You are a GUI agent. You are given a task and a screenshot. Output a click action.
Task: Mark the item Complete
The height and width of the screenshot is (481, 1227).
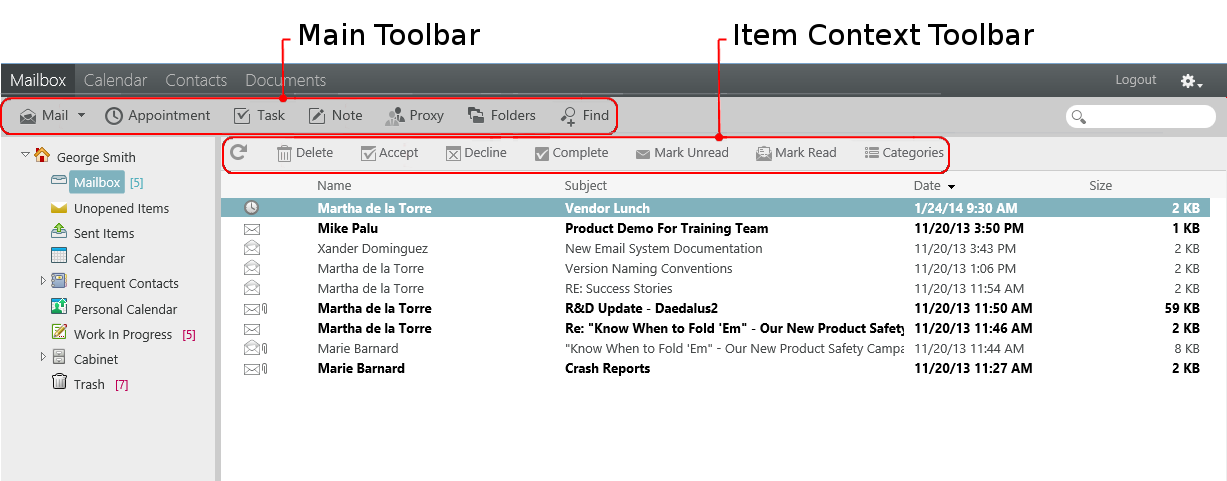click(571, 153)
